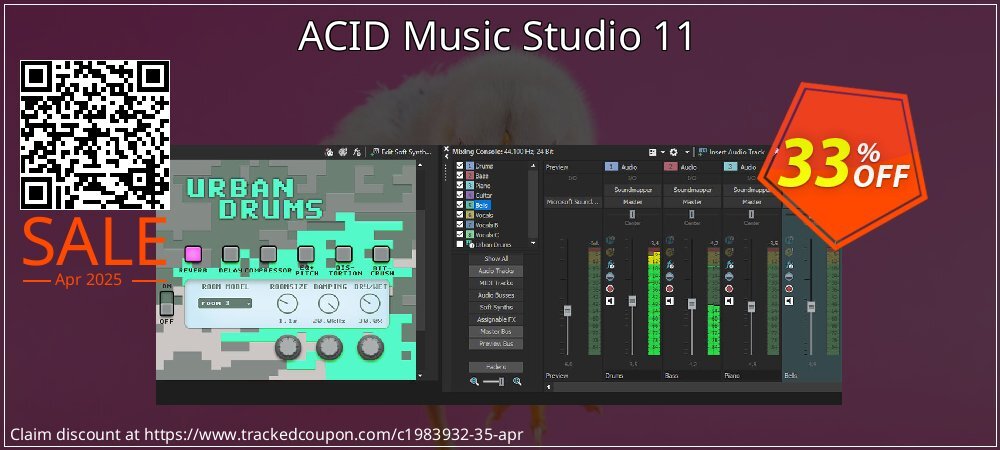Click the Drums channel volume fader
The height and width of the screenshot is (450, 1000).
(632, 301)
